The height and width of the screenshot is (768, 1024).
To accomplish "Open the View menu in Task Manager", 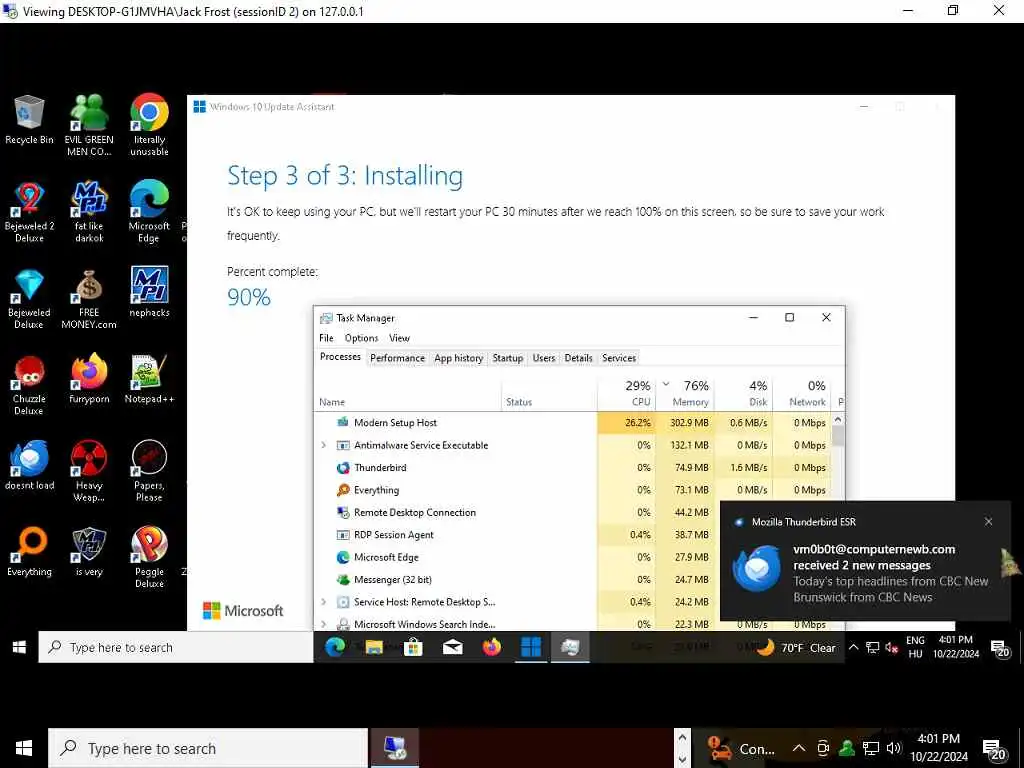I will pos(399,338).
